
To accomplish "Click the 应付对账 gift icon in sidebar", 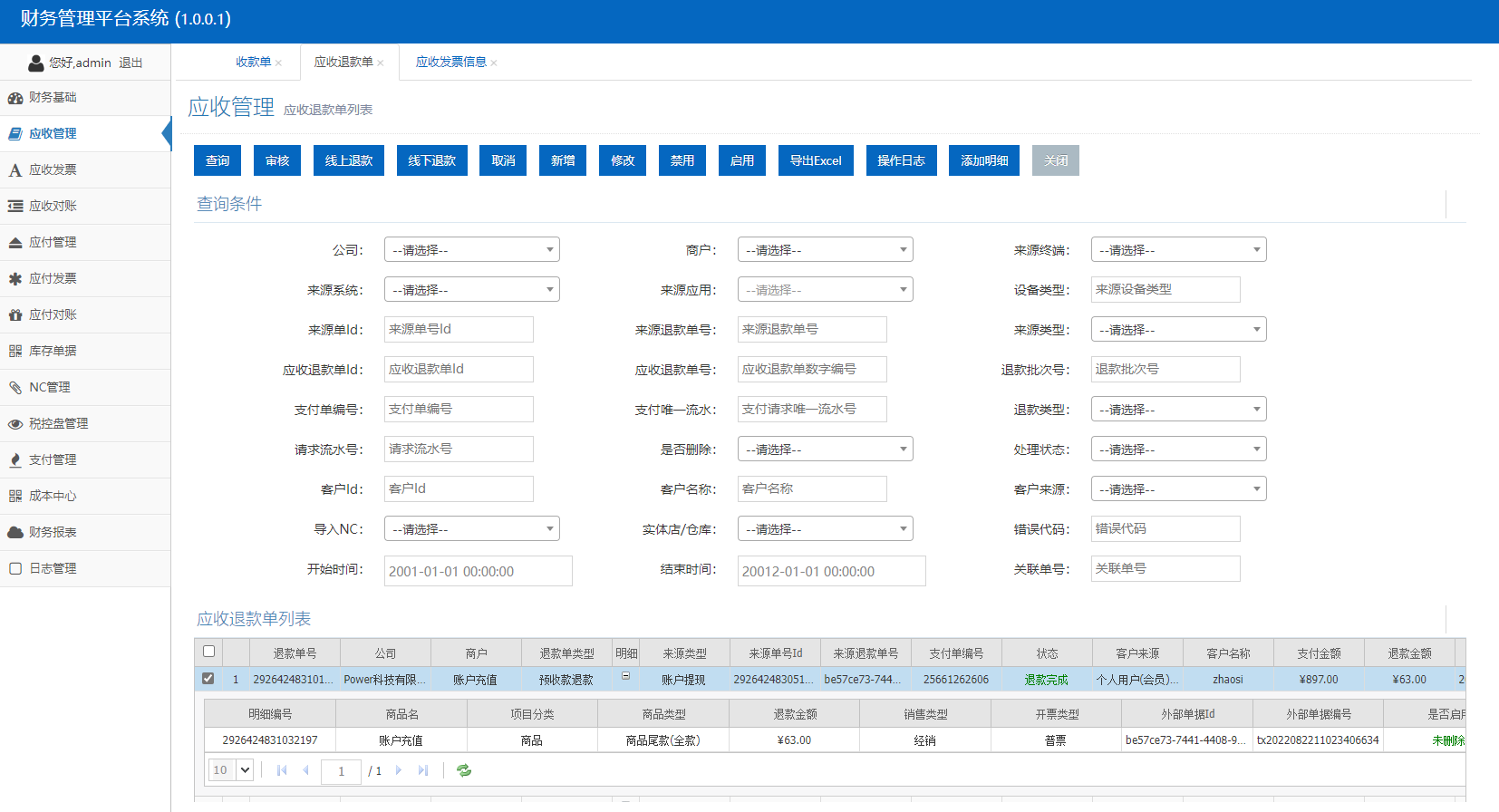I will click(x=15, y=315).
